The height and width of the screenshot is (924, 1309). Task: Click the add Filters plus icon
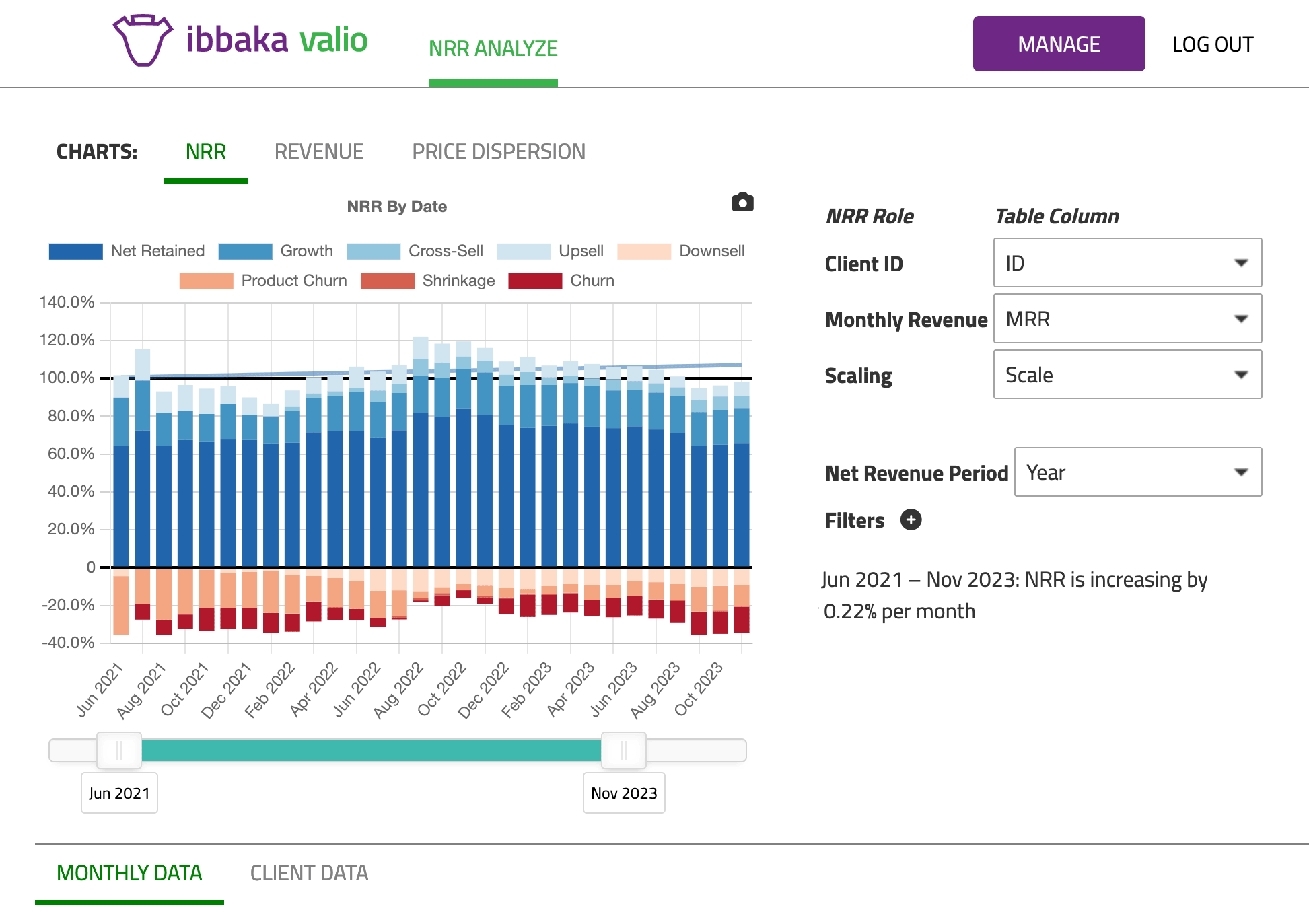point(911,520)
